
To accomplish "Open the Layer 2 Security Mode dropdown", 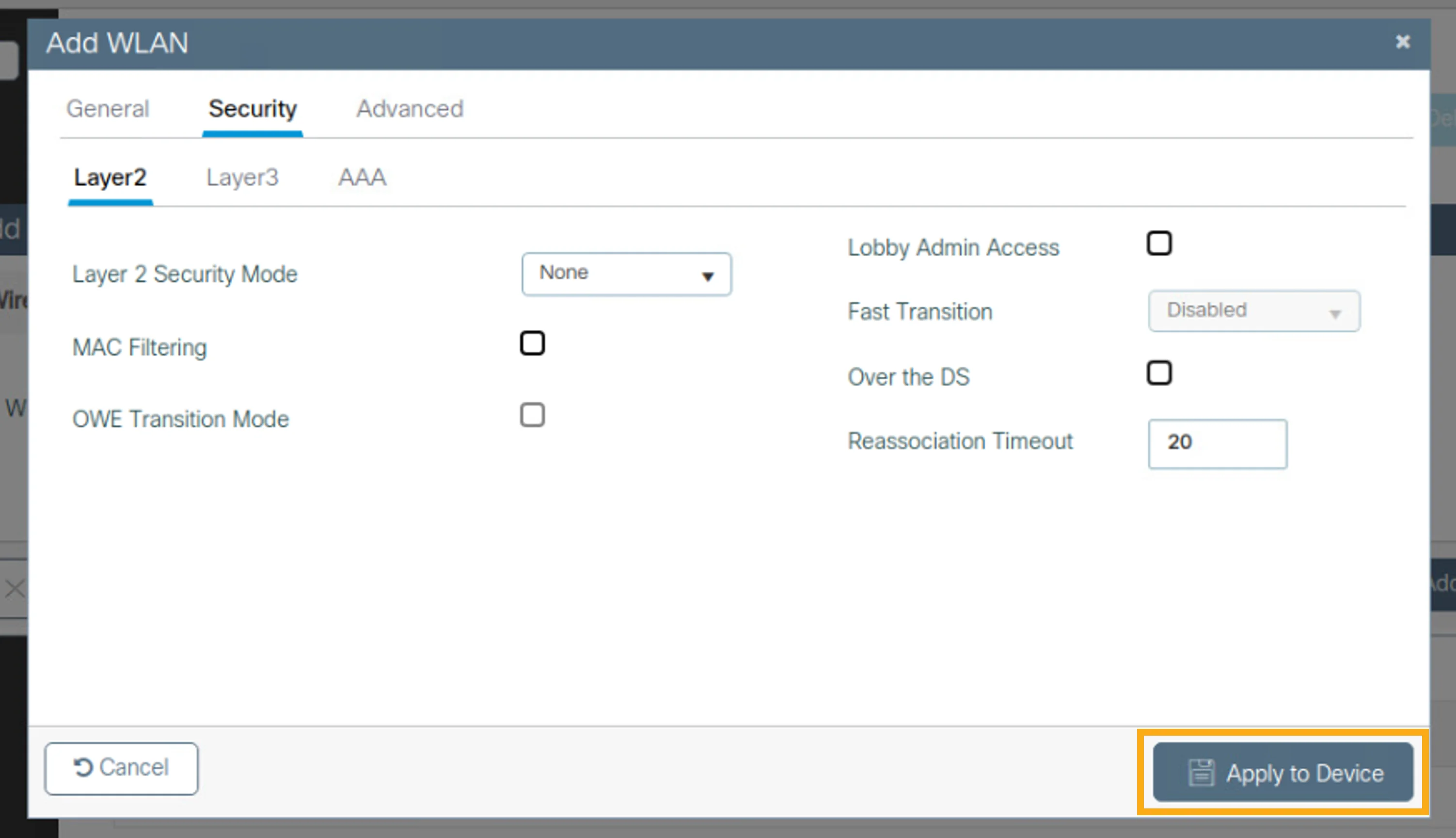I will [627, 274].
